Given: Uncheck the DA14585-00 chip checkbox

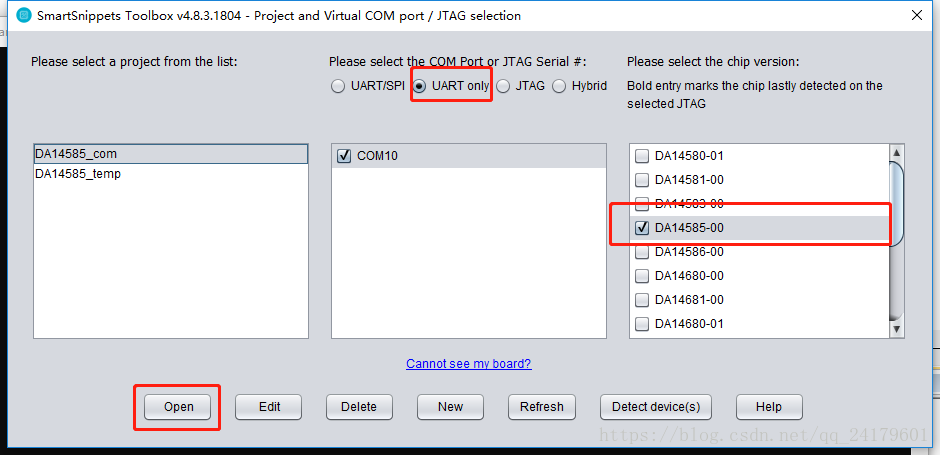Looking at the screenshot, I should (x=641, y=228).
